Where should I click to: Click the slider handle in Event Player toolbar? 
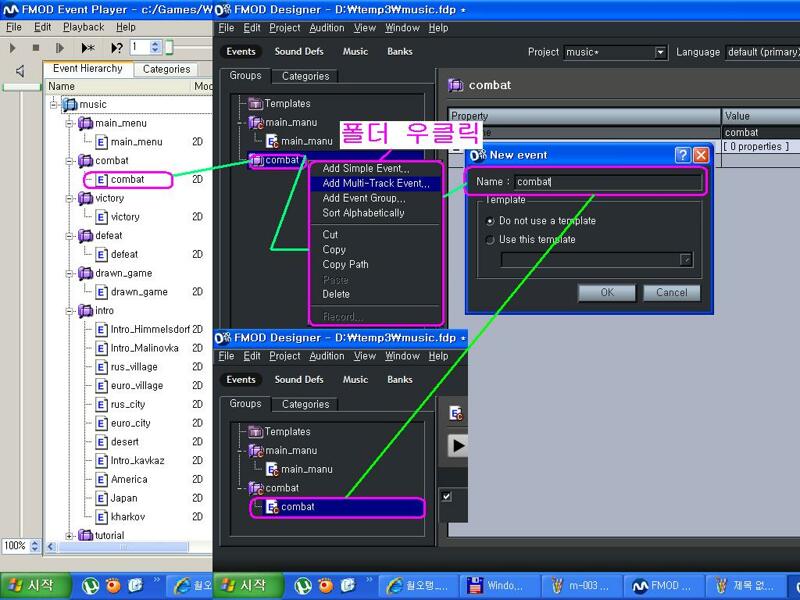(x=169, y=47)
